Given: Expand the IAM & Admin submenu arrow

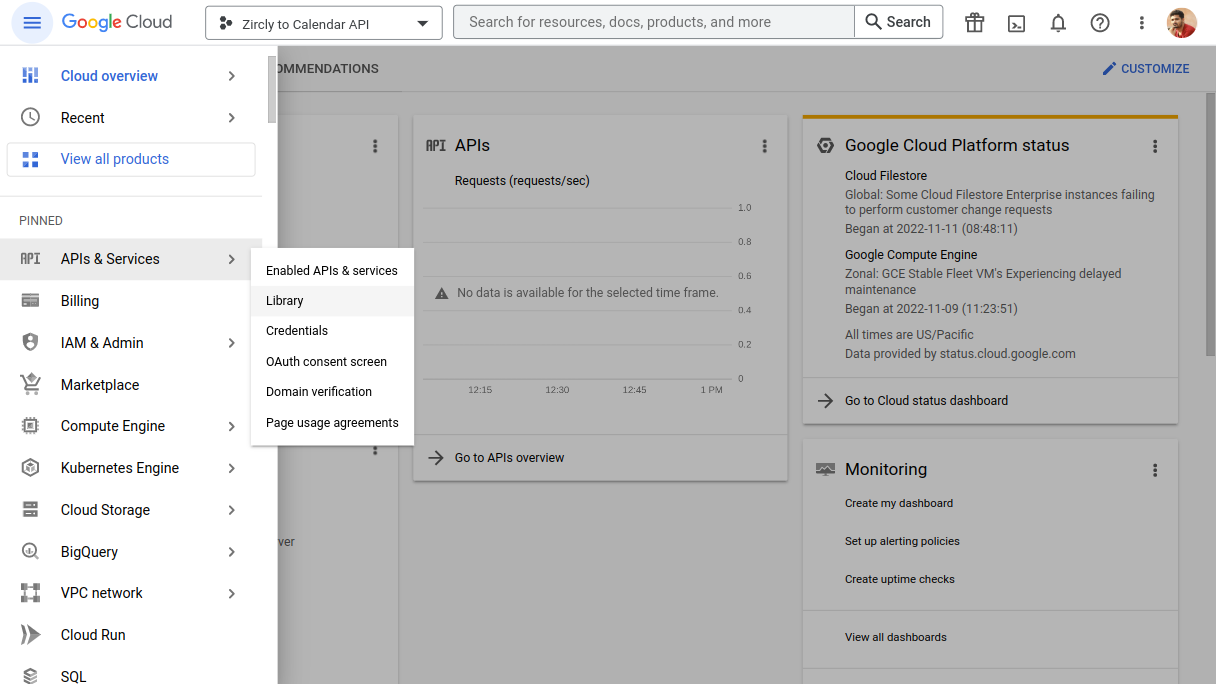Looking at the screenshot, I should tap(231, 343).
